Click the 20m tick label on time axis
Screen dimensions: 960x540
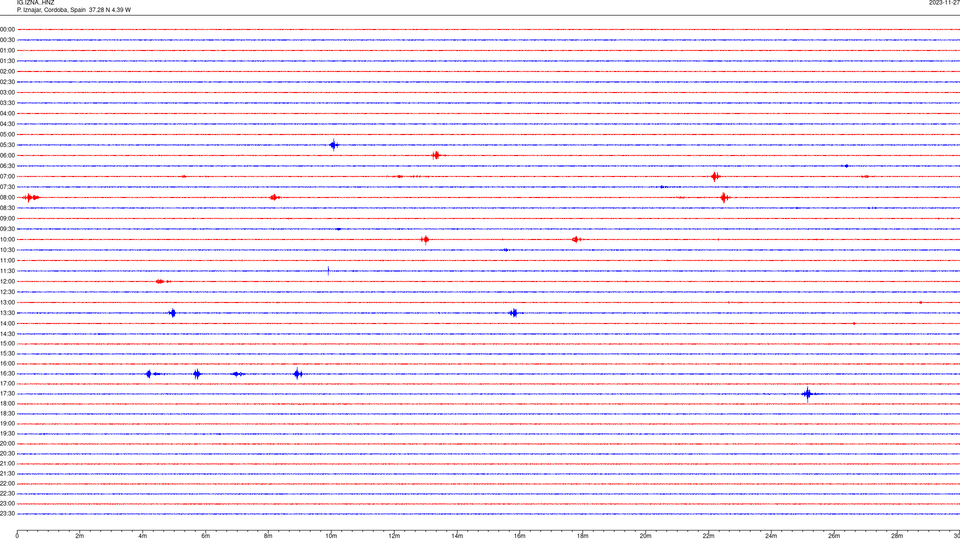tap(645, 536)
